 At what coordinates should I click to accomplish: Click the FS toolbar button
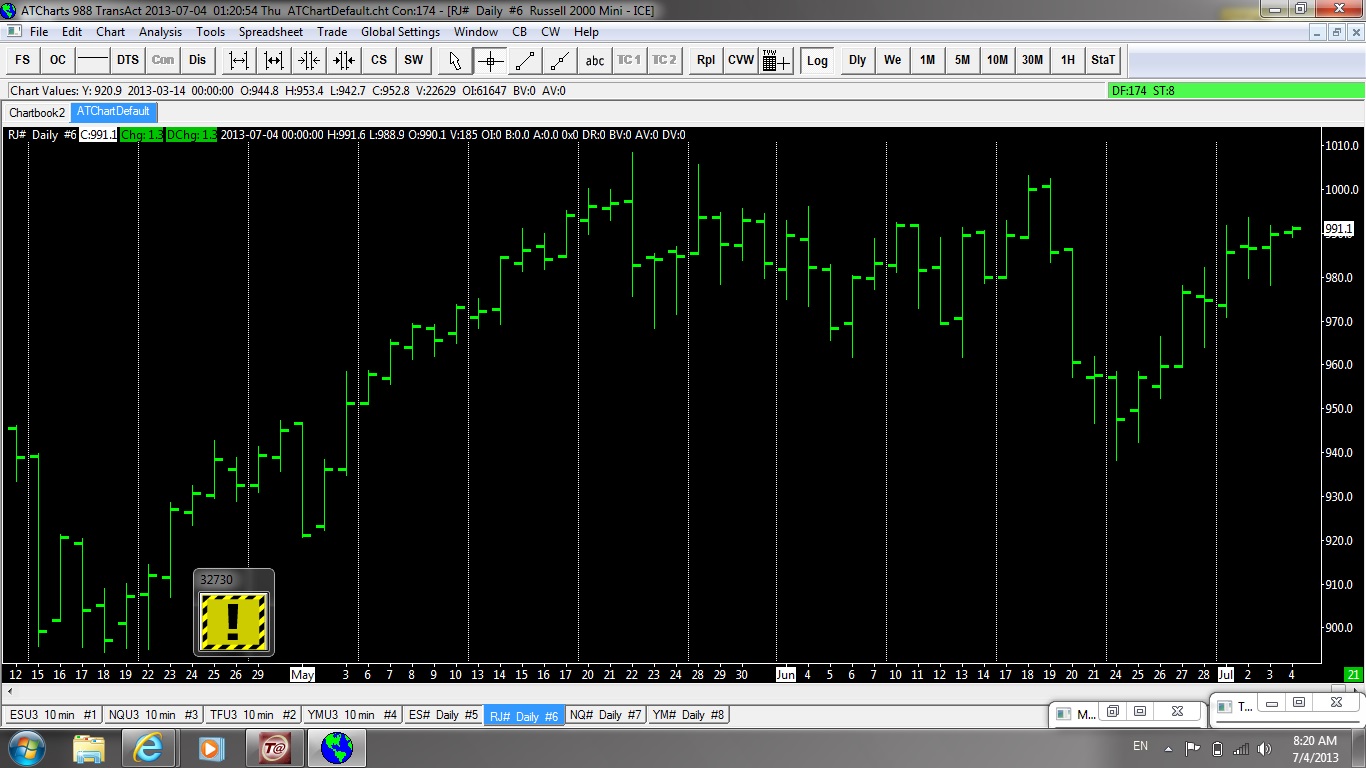pos(23,60)
